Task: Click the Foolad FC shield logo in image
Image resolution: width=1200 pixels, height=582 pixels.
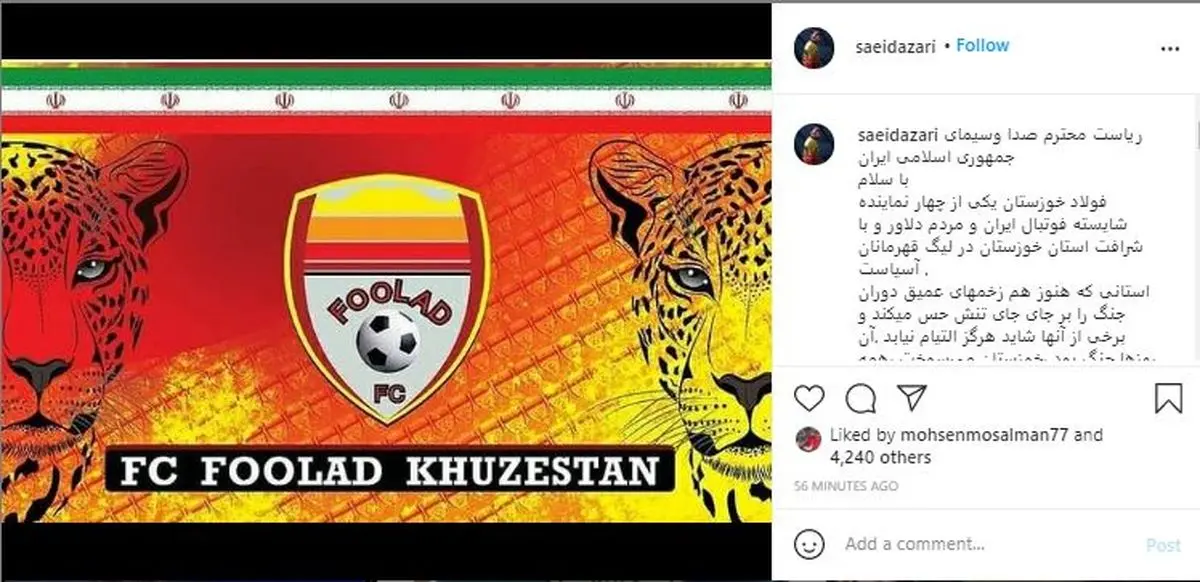Action: pyautogui.click(x=387, y=295)
